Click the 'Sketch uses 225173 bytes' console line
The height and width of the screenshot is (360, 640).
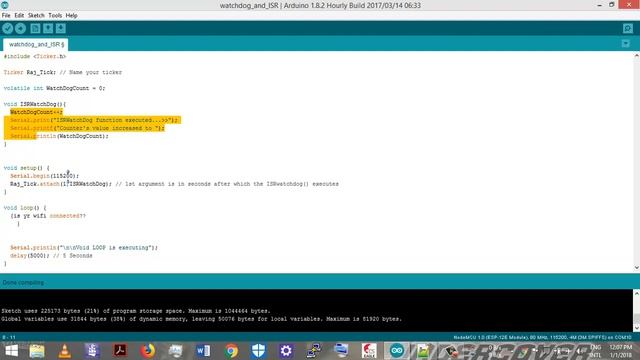pos(136,311)
